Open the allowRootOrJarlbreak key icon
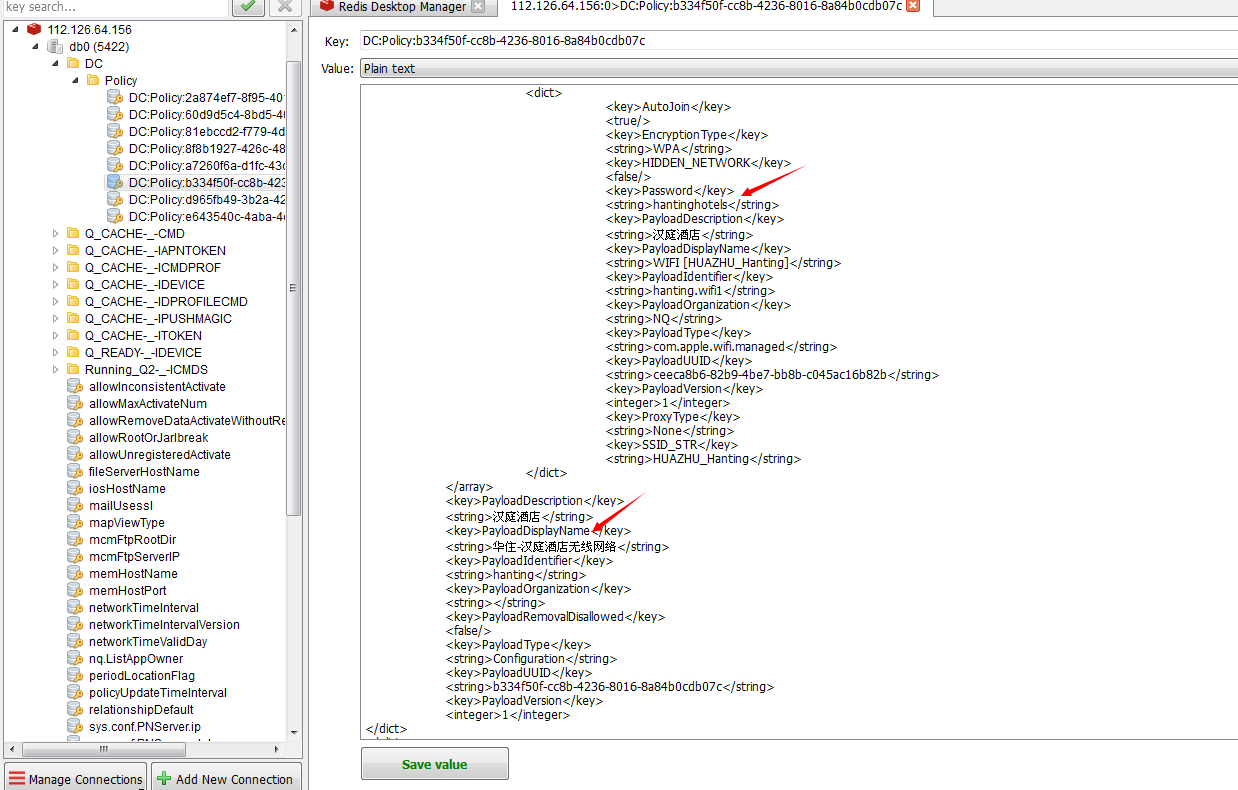 [x=74, y=437]
